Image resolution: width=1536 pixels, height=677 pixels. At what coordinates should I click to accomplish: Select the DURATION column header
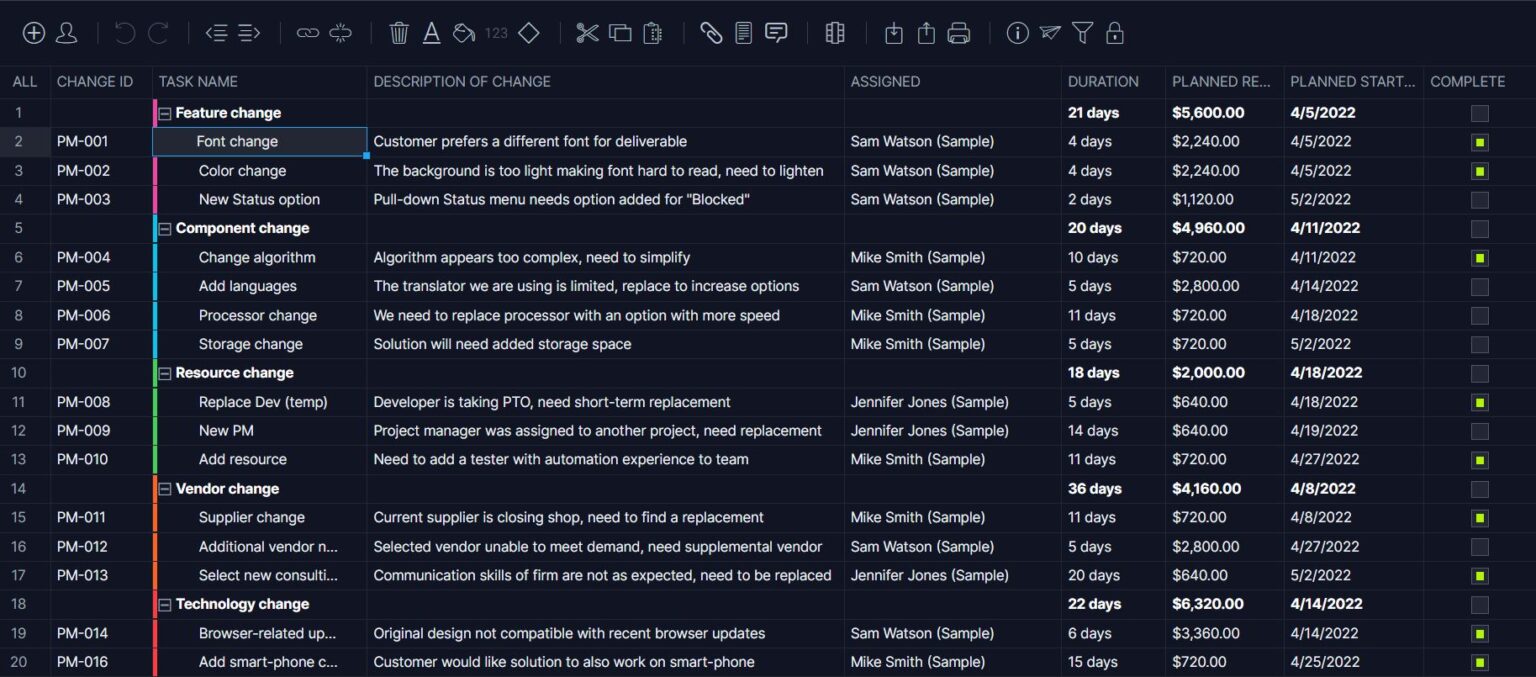[x=1104, y=81]
